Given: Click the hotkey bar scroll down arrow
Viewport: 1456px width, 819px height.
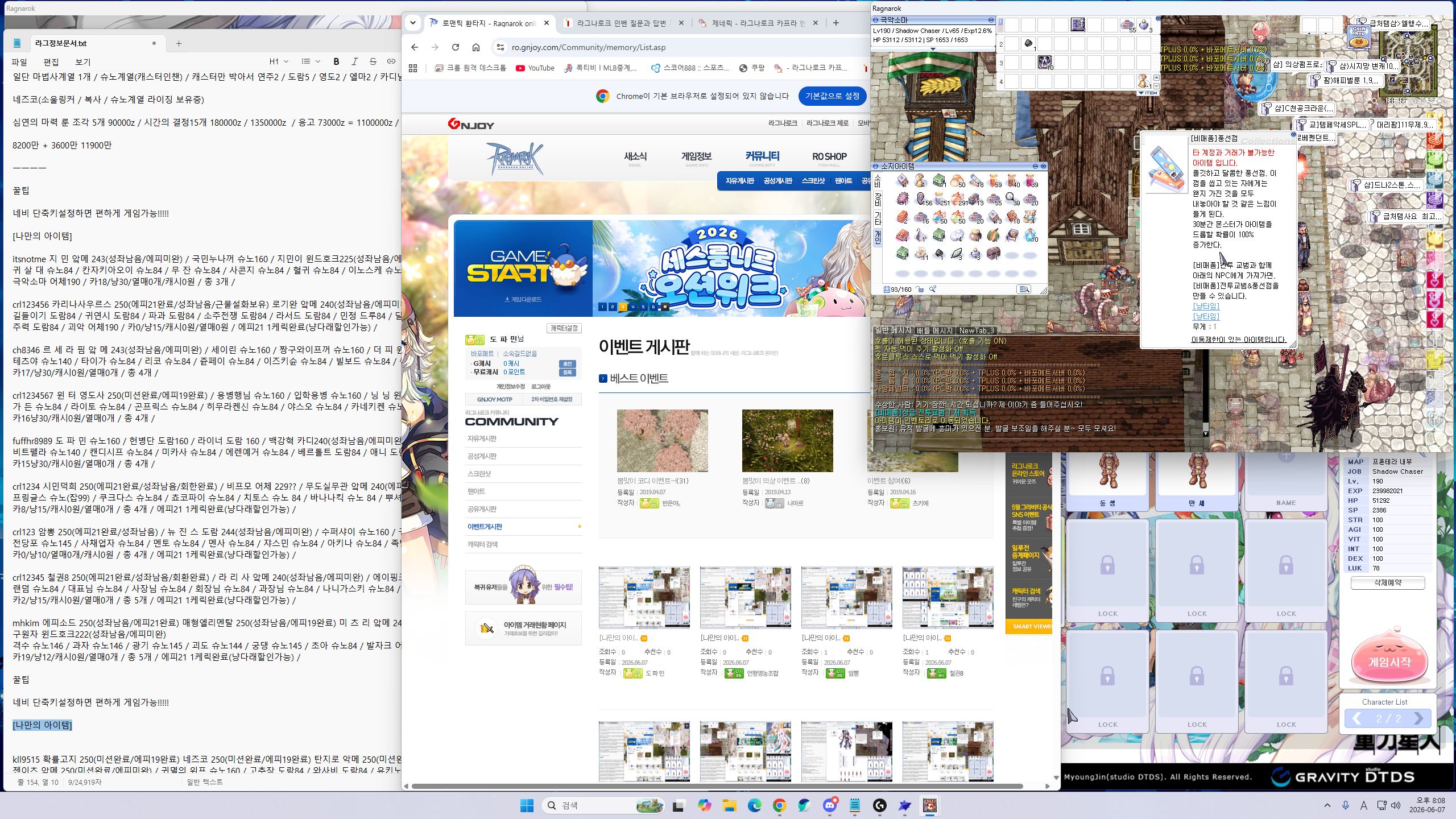Looking at the screenshot, I should pos(1156,86).
